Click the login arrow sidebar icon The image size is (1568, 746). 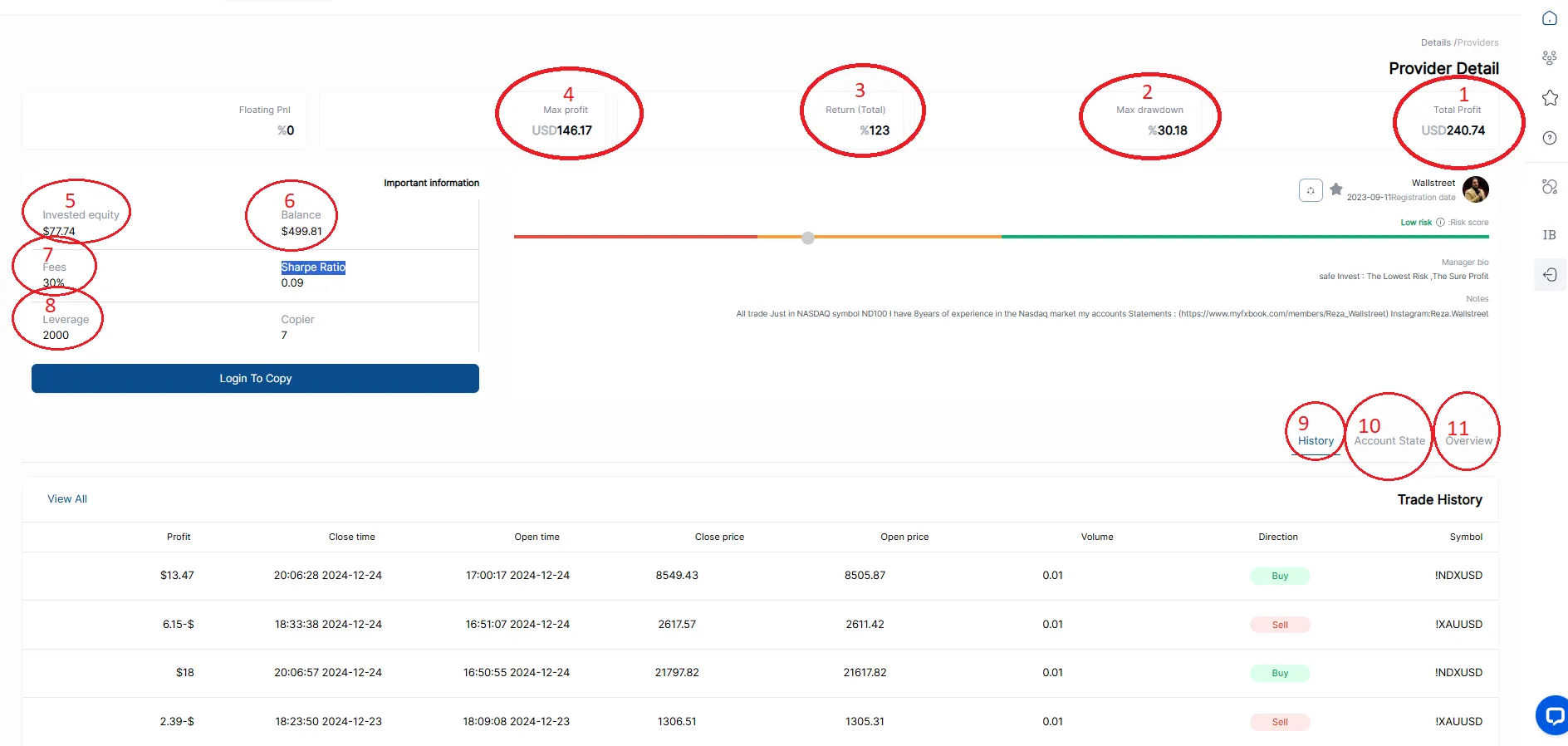pos(1549,275)
